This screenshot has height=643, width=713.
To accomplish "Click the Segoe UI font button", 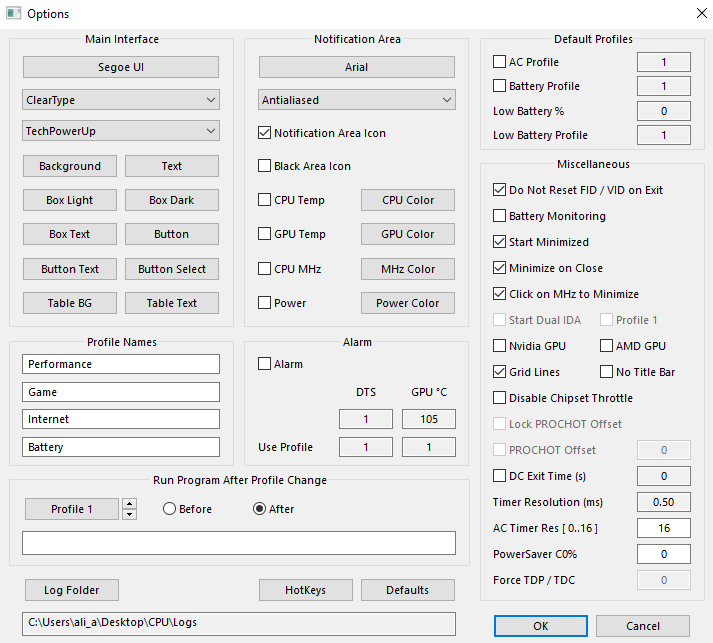I will coord(121,67).
